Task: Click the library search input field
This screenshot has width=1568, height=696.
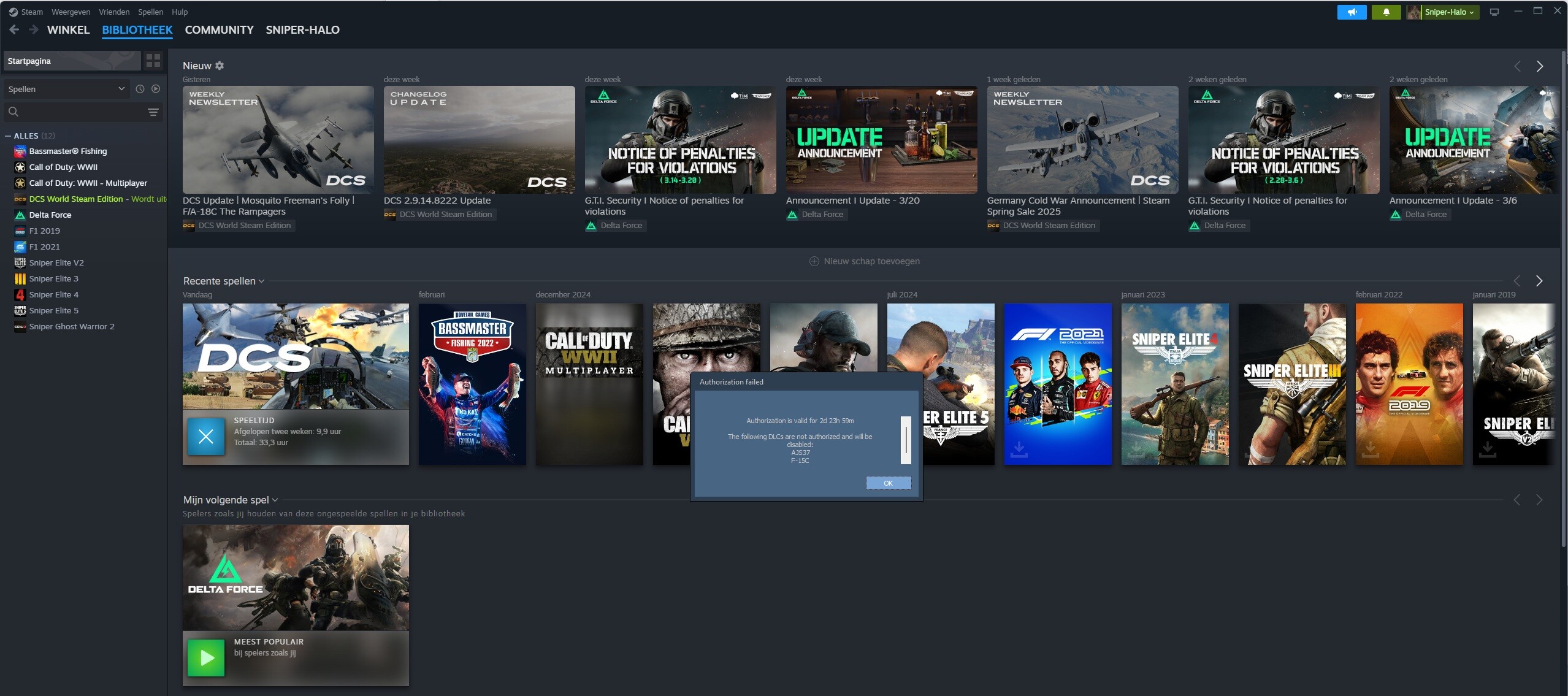Action: [x=83, y=112]
